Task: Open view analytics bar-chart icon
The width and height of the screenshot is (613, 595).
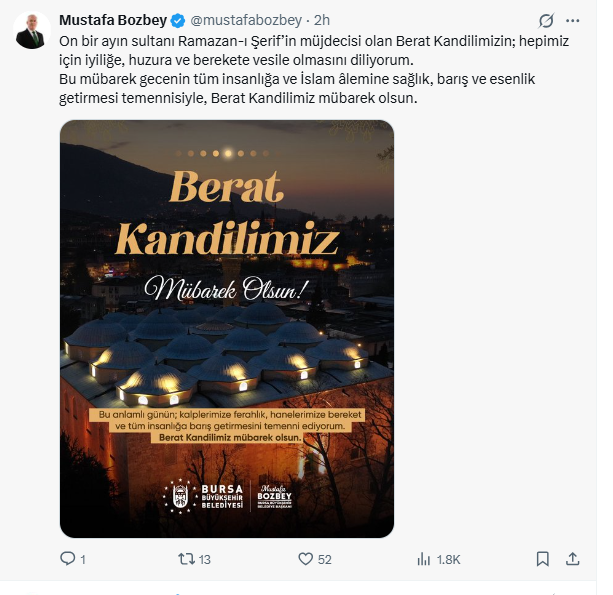Action: (x=424, y=559)
